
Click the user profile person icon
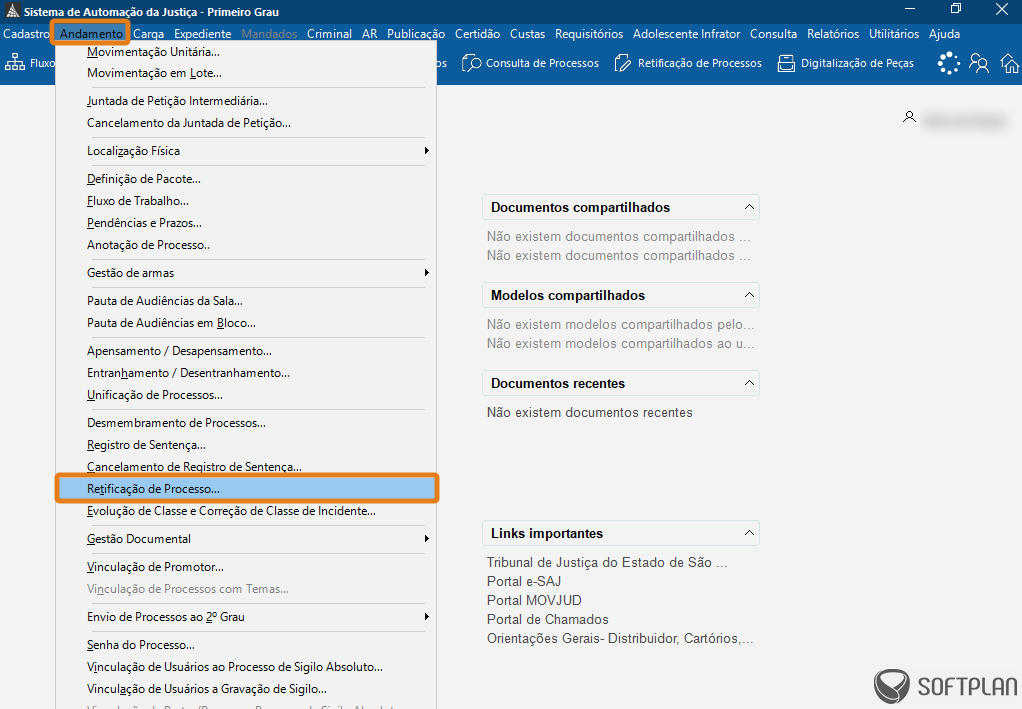coord(909,117)
